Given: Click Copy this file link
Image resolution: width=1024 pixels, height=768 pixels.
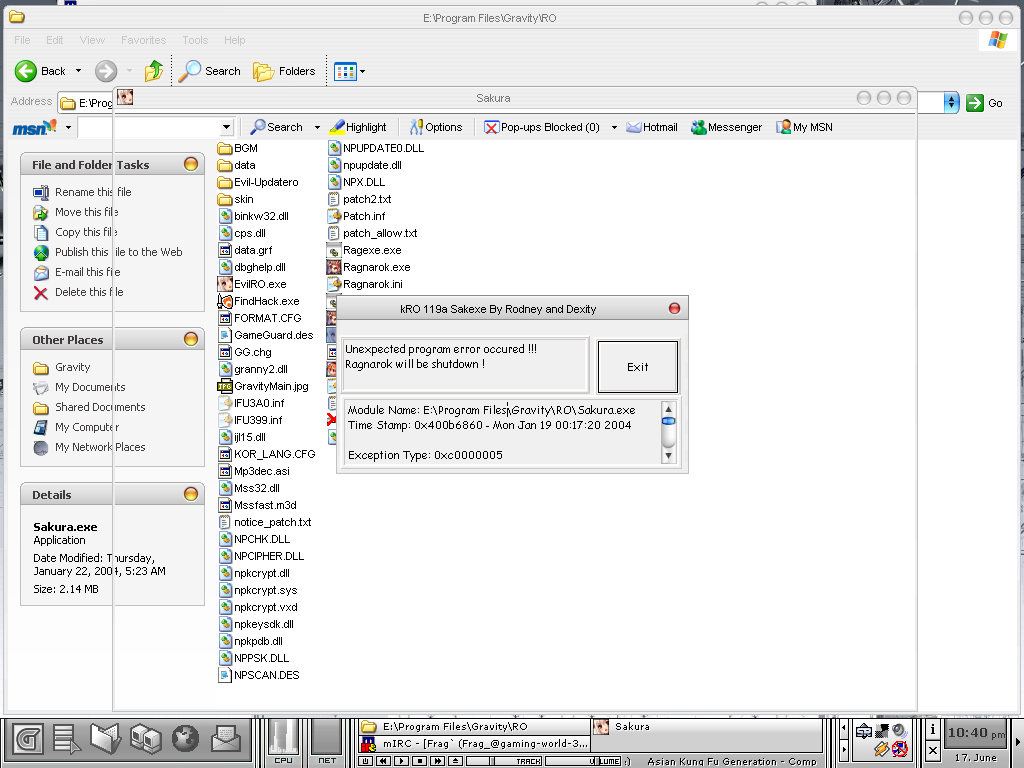Looking at the screenshot, I should point(86,232).
